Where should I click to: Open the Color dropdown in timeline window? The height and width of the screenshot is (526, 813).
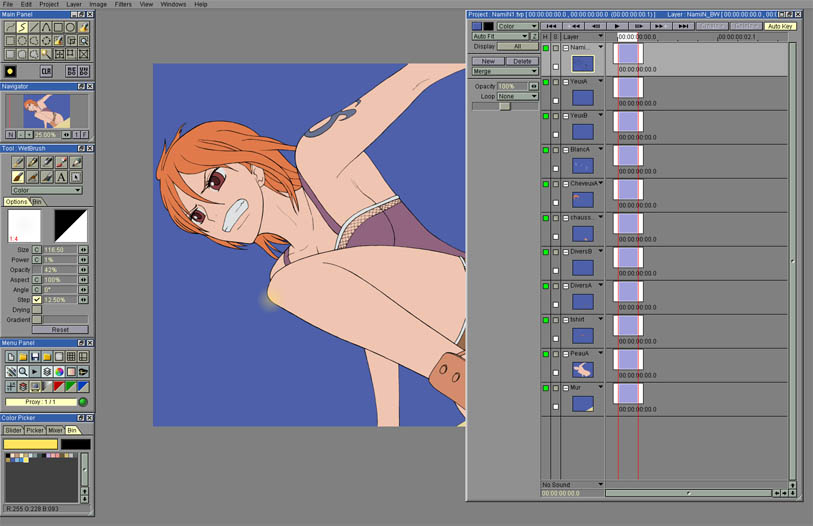tap(517, 26)
